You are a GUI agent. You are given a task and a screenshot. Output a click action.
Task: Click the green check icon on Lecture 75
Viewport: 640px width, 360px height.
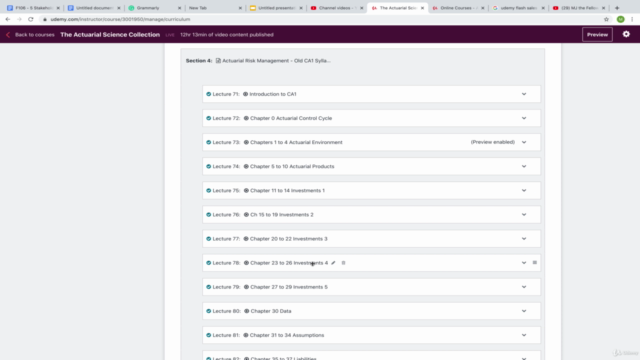point(209,190)
